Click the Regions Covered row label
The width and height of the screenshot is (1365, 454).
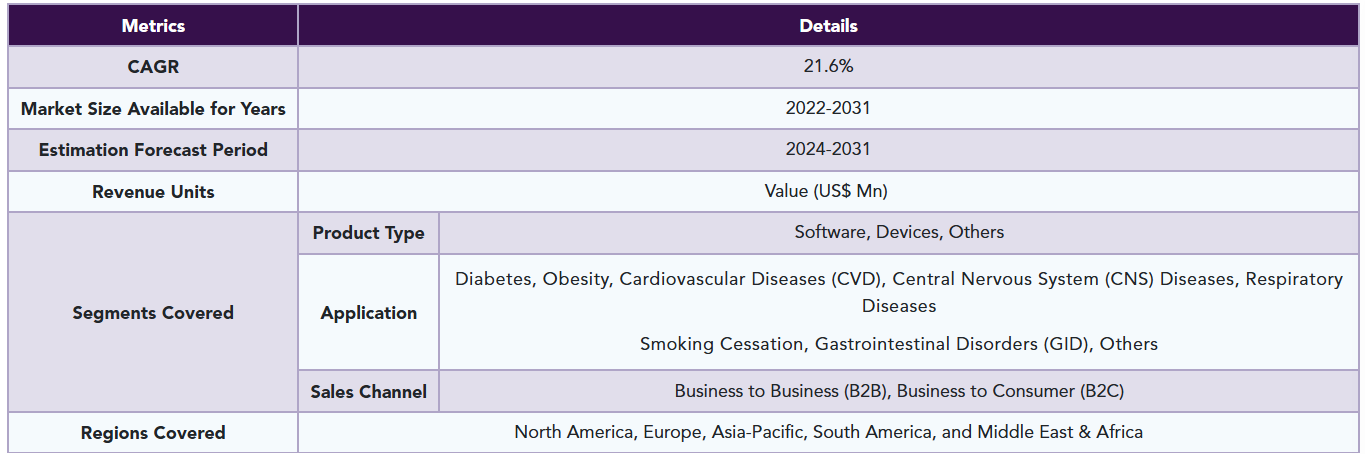click(x=153, y=433)
